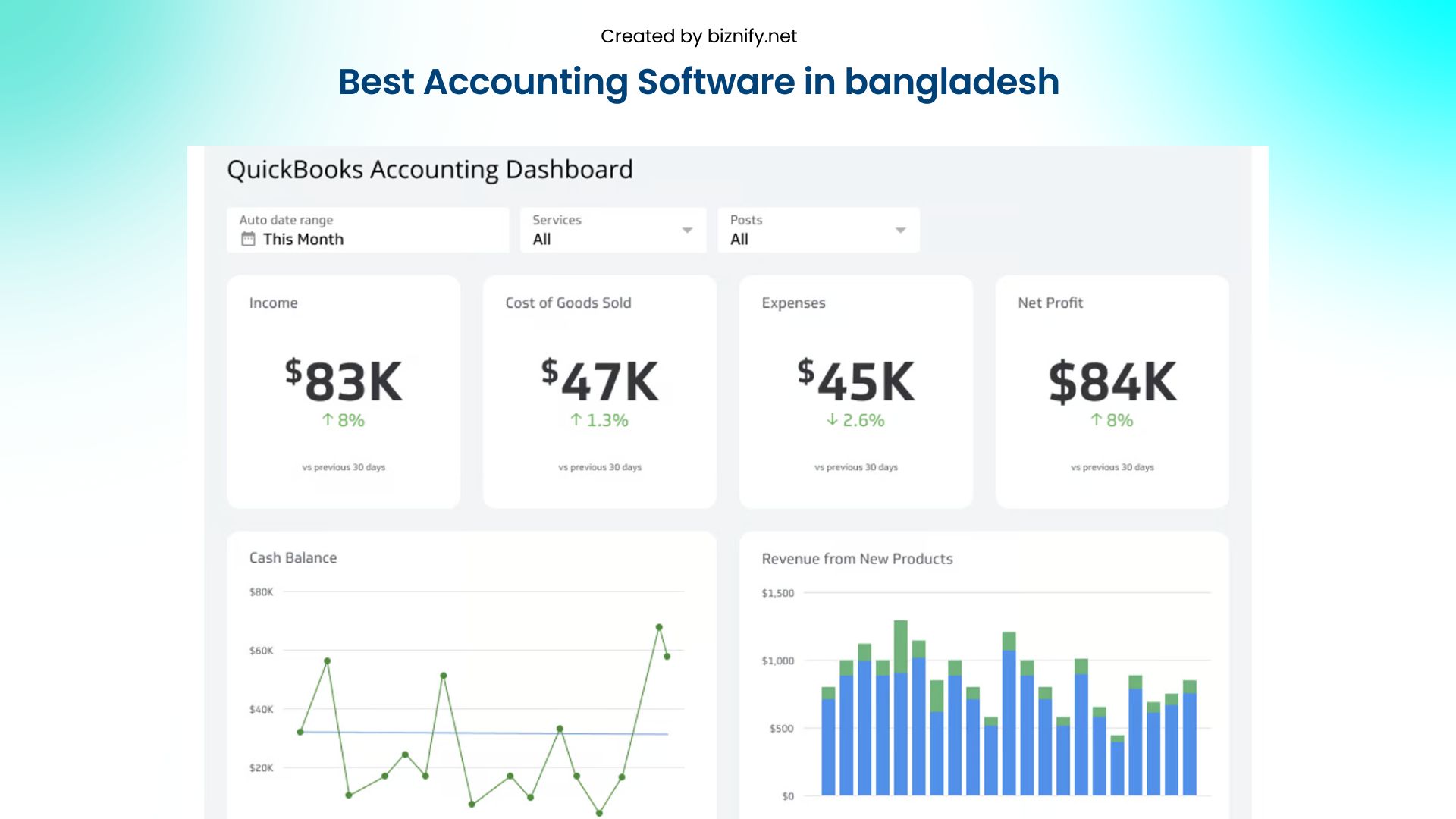Click the 1.3% increase indicator
The width and height of the screenshot is (1456, 819).
coord(599,420)
